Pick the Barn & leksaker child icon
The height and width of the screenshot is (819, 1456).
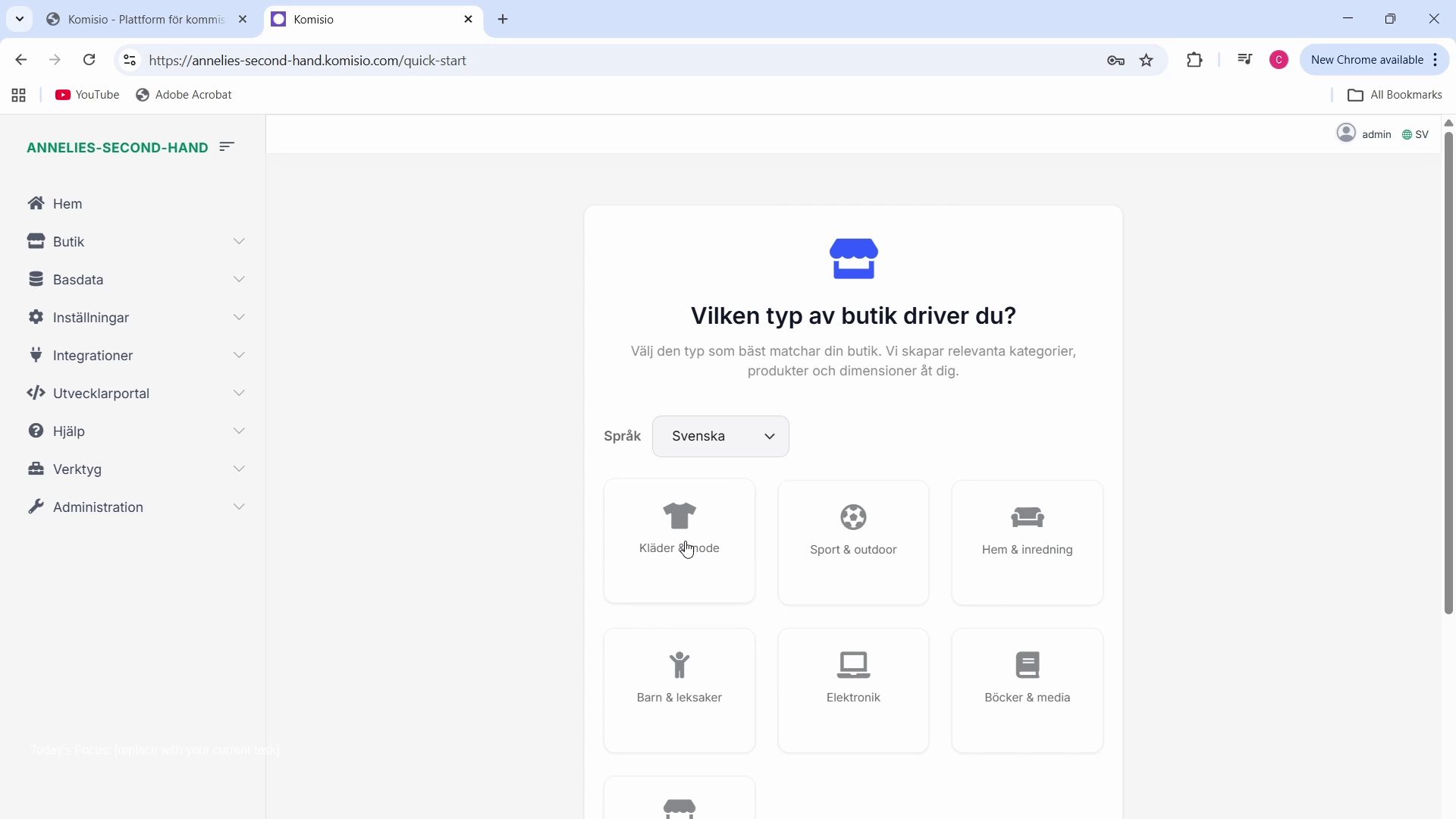[679, 665]
